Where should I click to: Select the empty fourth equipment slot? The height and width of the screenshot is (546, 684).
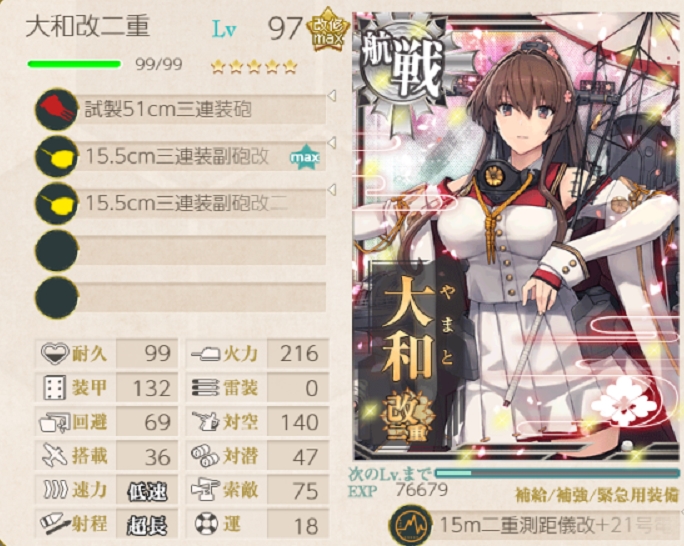tap(180, 250)
